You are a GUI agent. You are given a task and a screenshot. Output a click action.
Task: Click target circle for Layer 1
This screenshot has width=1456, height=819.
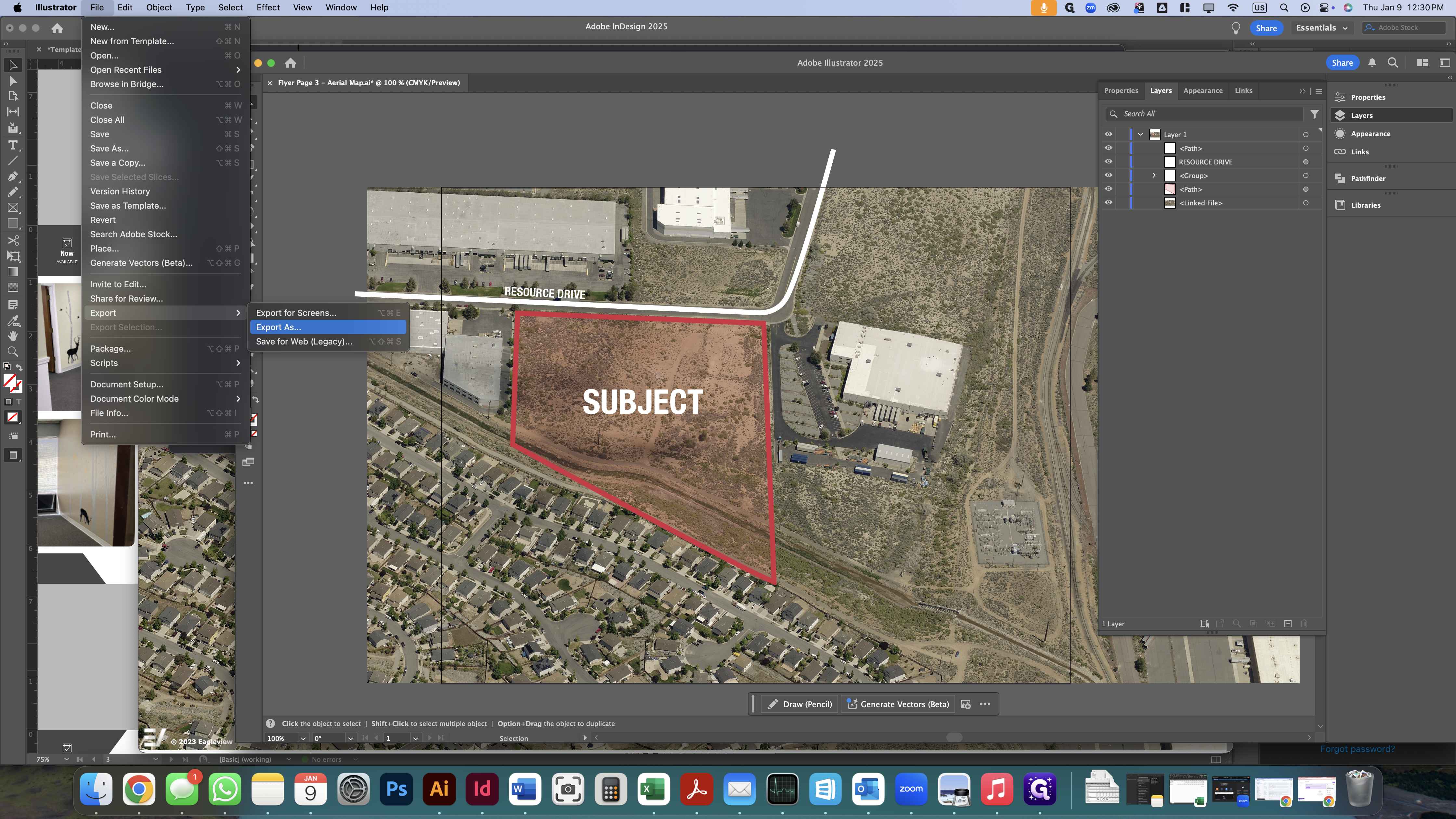click(1306, 135)
